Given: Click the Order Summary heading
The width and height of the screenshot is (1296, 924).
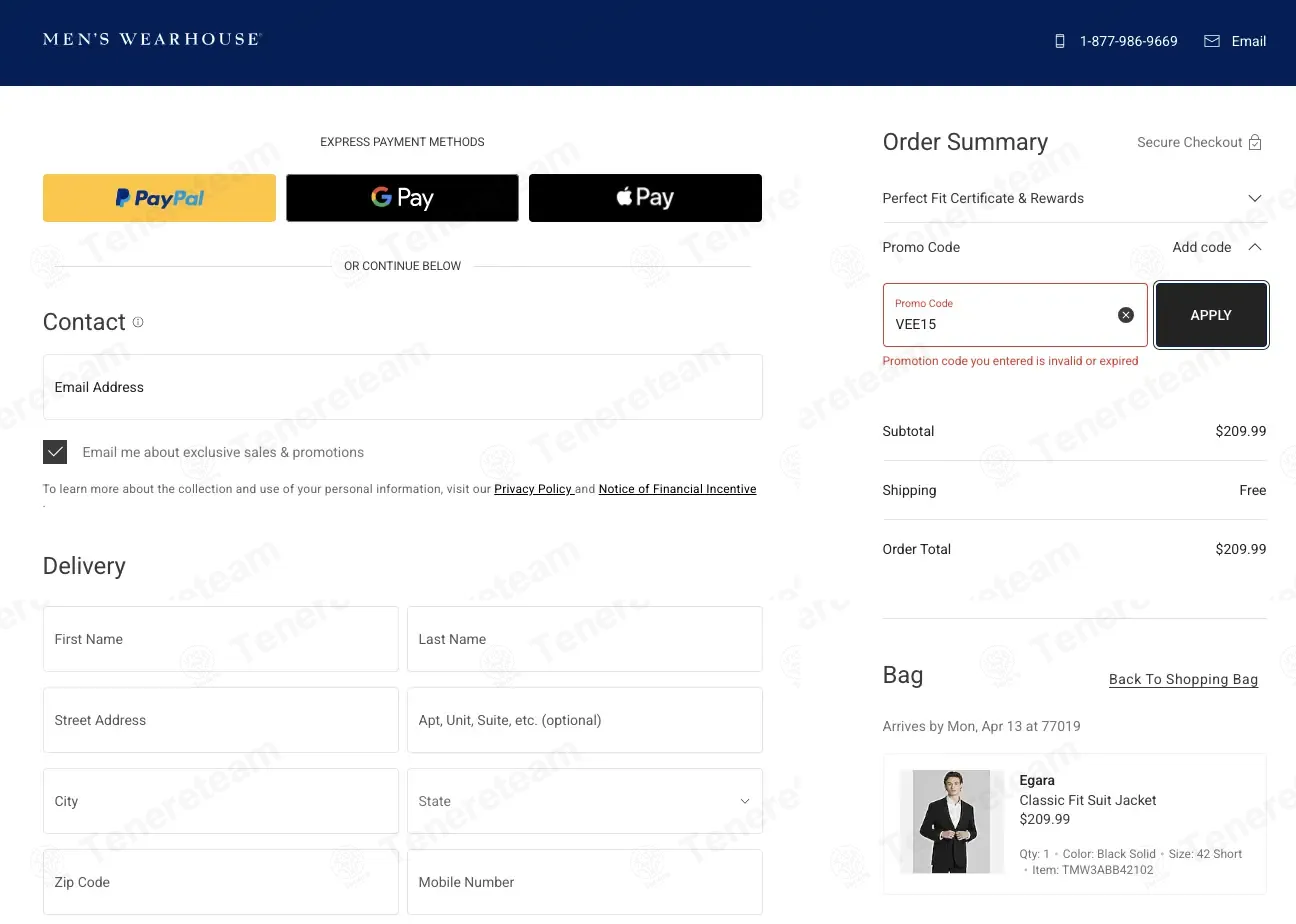Looking at the screenshot, I should pyautogui.click(x=965, y=142).
